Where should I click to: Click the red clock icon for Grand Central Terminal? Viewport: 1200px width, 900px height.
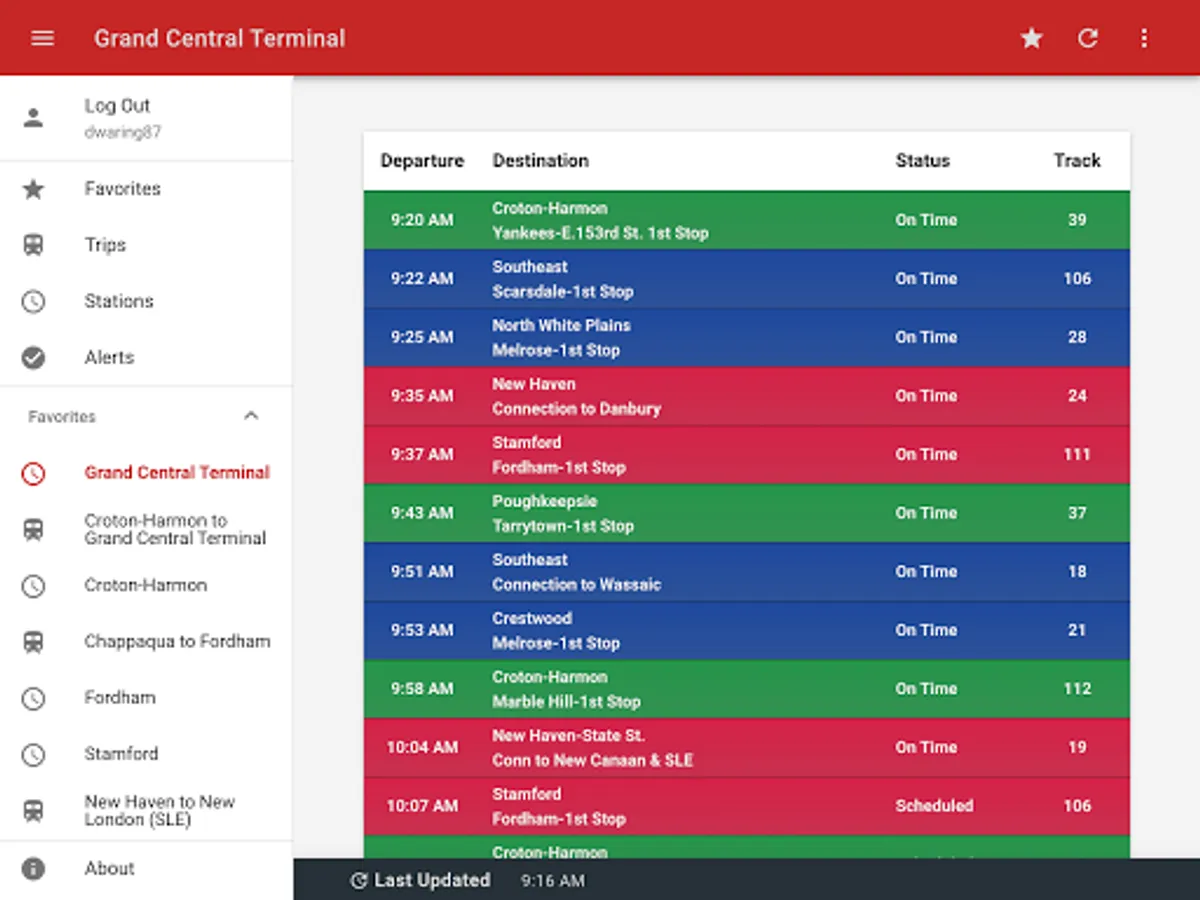33,473
